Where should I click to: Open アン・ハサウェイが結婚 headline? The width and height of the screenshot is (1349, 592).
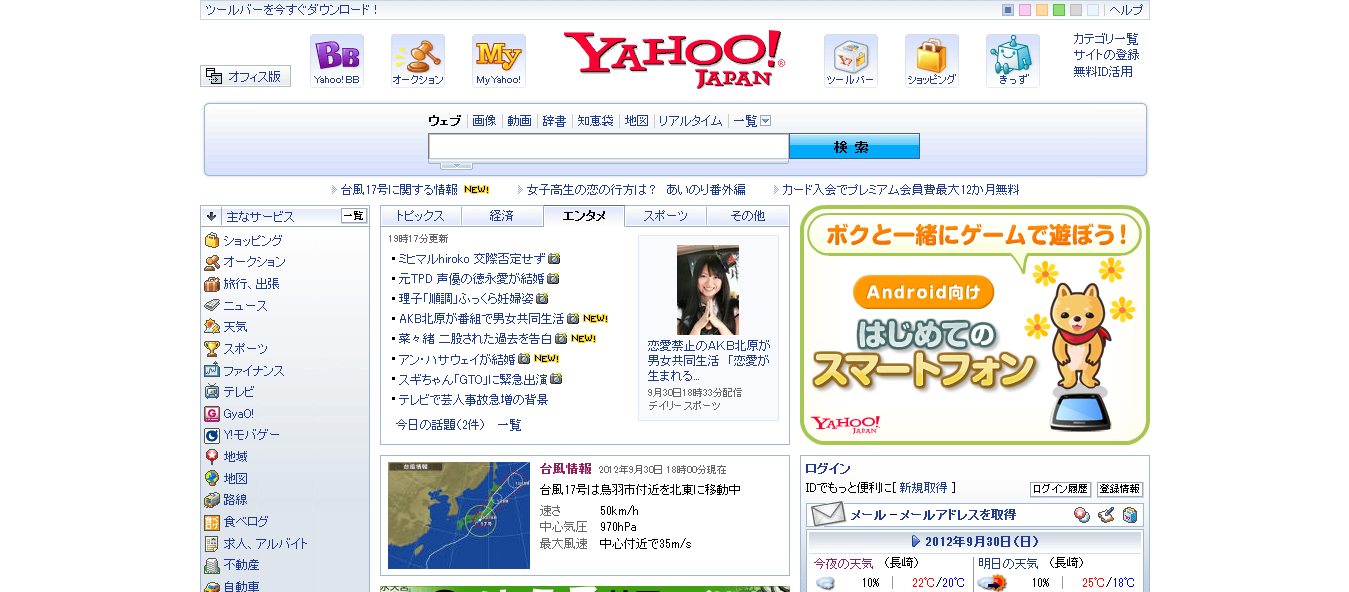[x=457, y=359]
